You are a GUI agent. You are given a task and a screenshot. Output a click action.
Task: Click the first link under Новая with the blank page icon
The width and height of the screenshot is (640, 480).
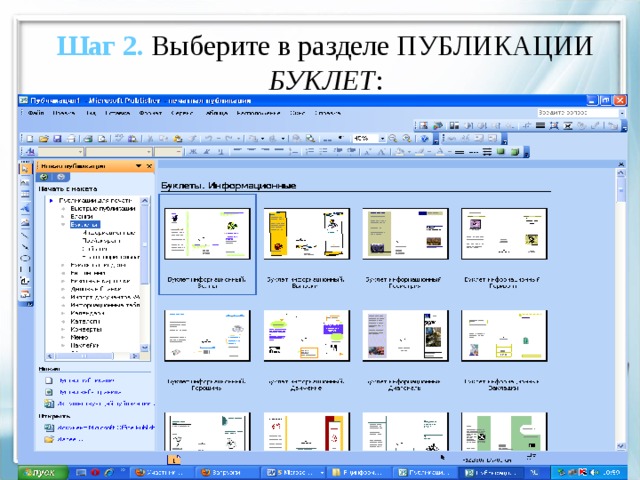[x=87, y=380]
